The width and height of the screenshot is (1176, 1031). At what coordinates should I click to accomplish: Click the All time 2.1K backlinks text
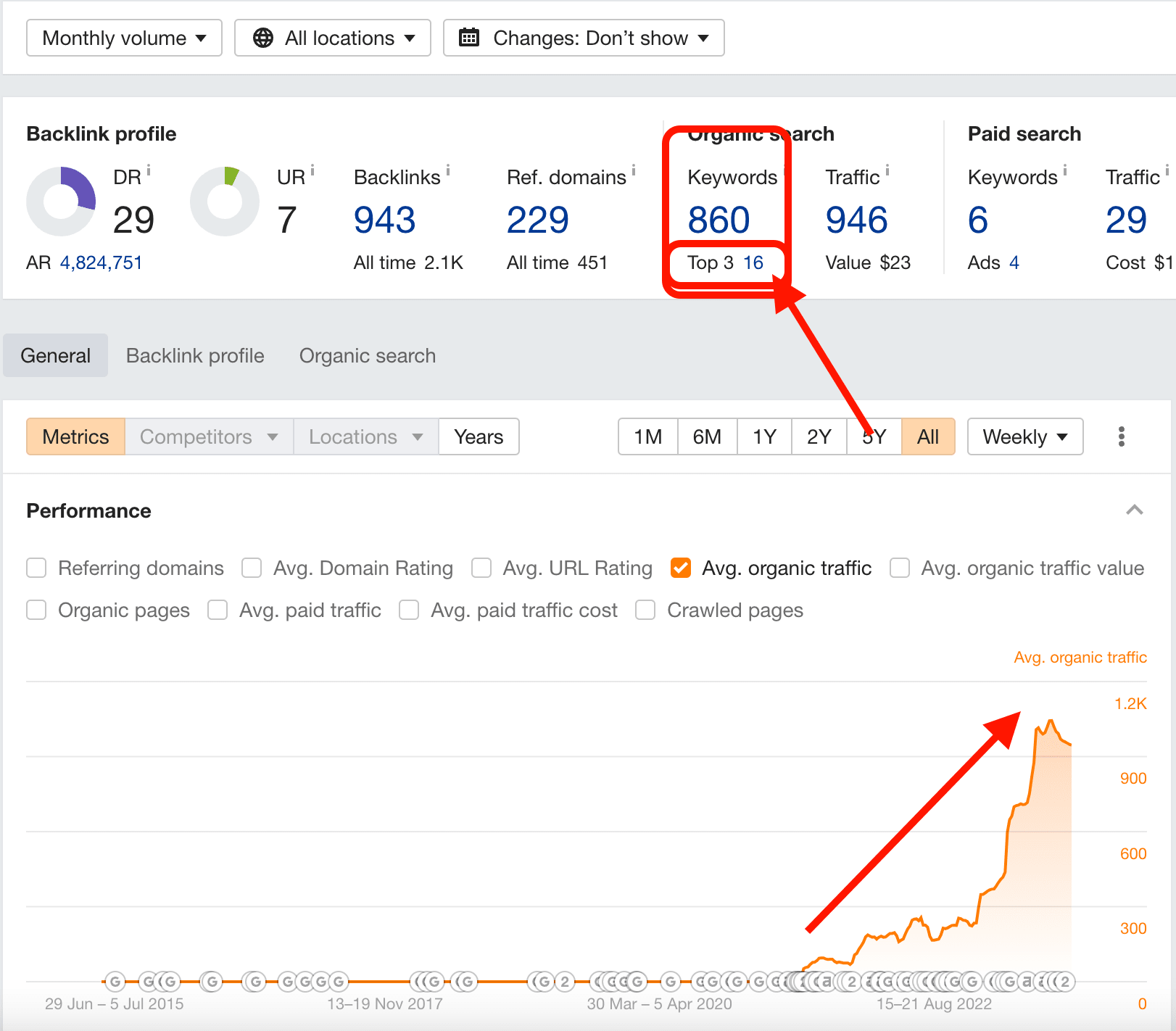pyautogui.click(x=408, y=262)
